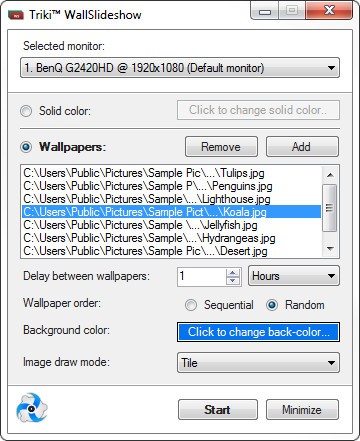360x441 pixels.
Task: Click the blue back-color swatch button
Action: [x=258, y=332]
